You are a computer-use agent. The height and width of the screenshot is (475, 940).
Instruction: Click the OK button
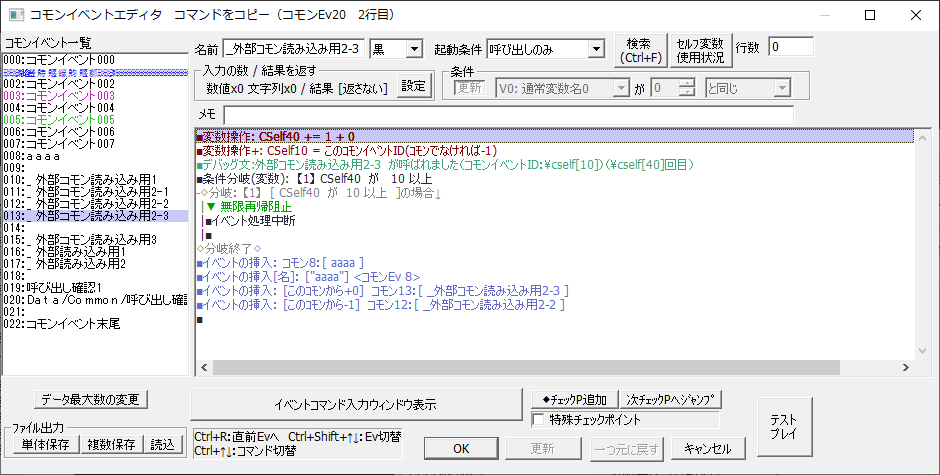pyautogui.click(x=462, y=449)
